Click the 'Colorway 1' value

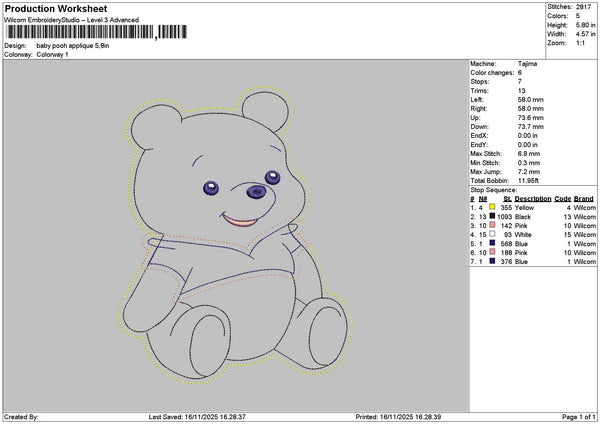(52, 55)
